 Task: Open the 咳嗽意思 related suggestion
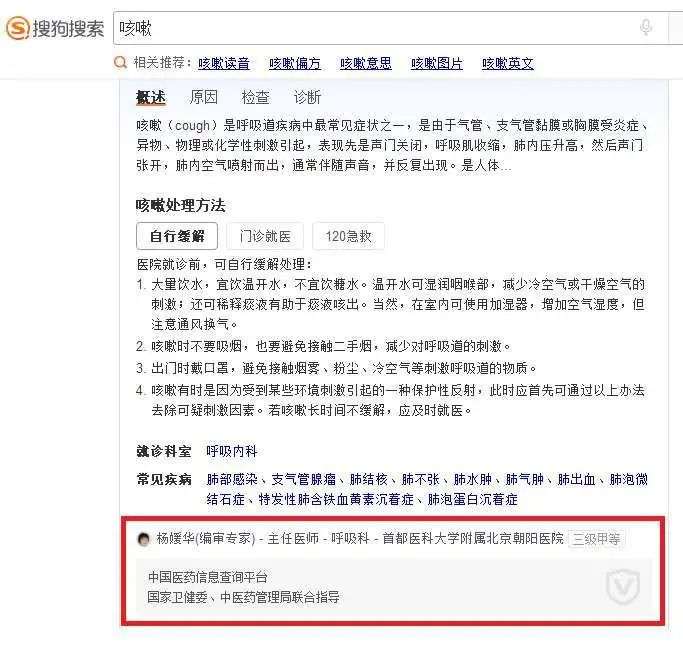click(365, 63)
